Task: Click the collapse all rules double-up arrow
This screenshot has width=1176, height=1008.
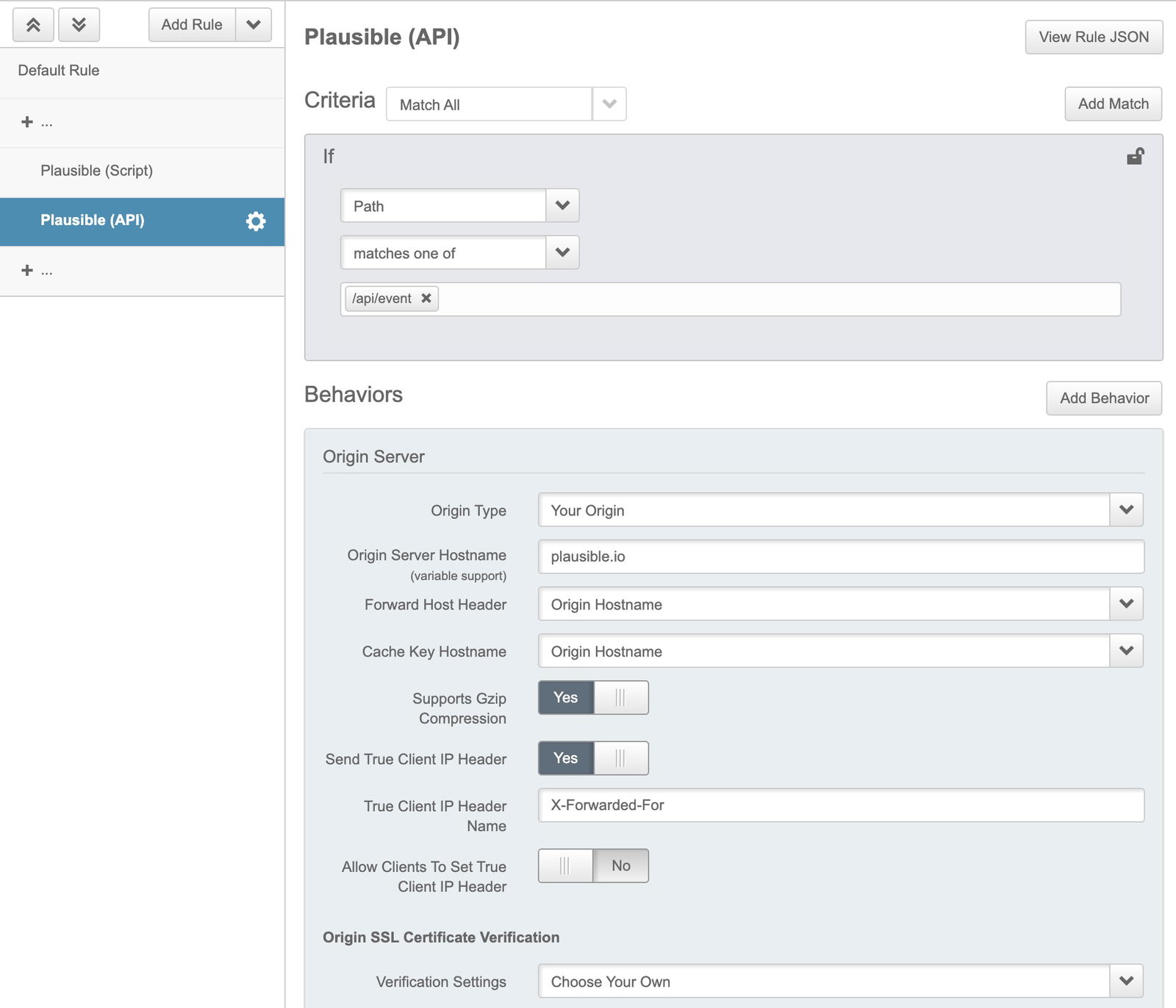Action: [x=33, y=25]
